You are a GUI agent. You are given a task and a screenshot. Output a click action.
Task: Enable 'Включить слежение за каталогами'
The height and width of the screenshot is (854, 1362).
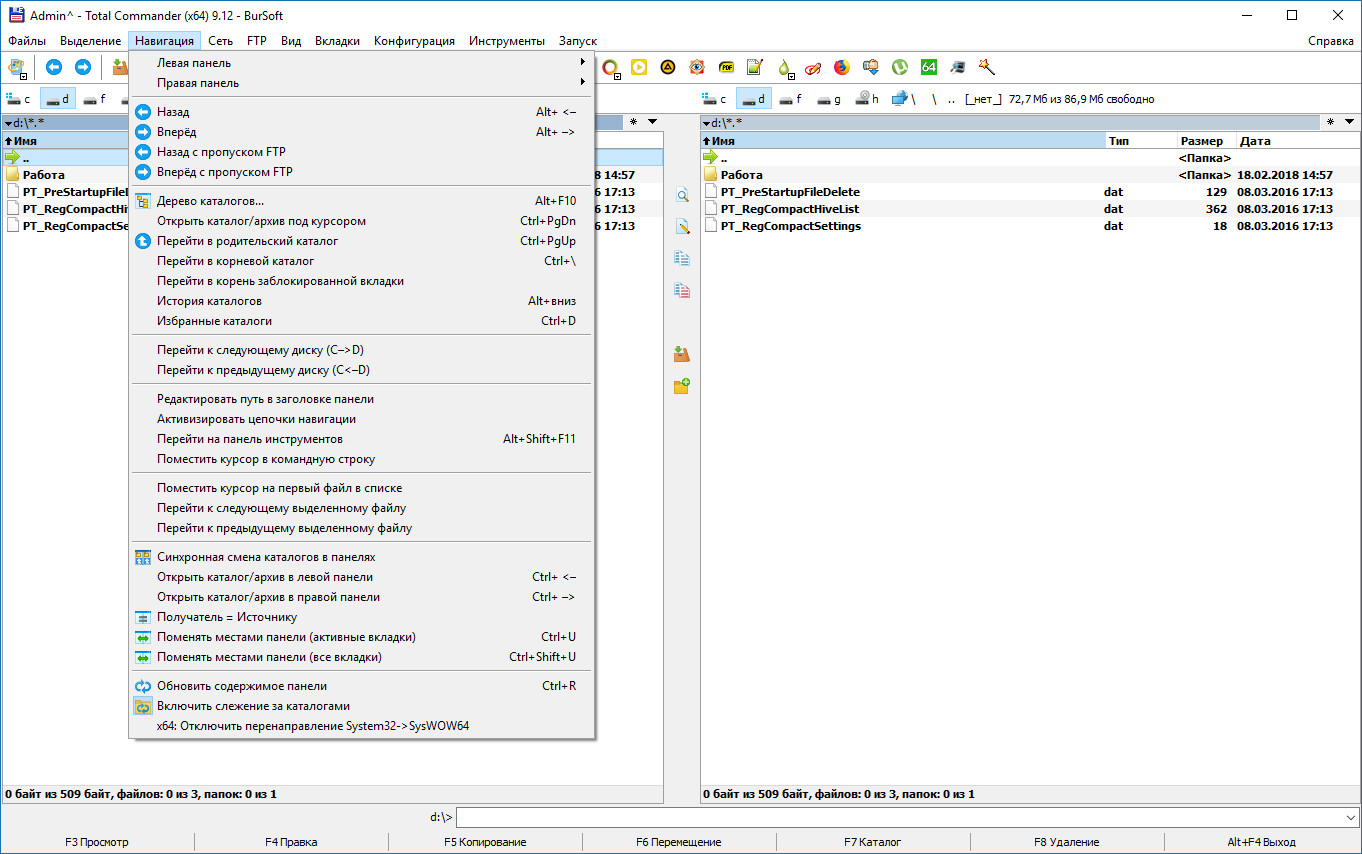click(x=253, y=706)
